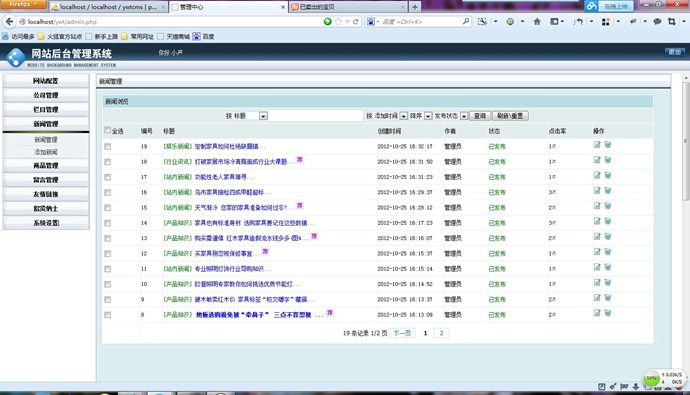690x395 pixels.
Task: Edit news row number 13
Action: click(x=597, y=237)
